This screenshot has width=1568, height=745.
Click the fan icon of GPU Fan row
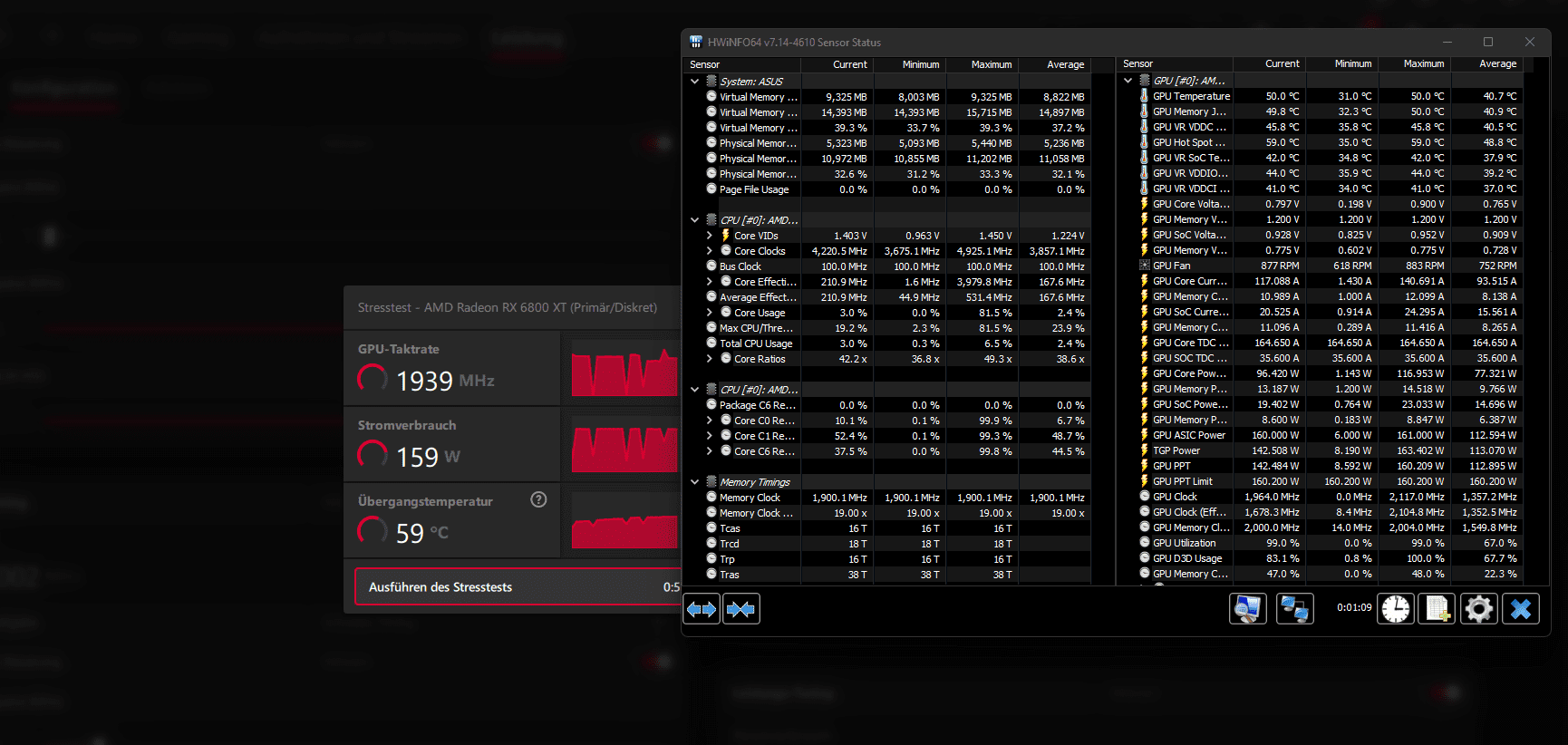point(1144,266)
